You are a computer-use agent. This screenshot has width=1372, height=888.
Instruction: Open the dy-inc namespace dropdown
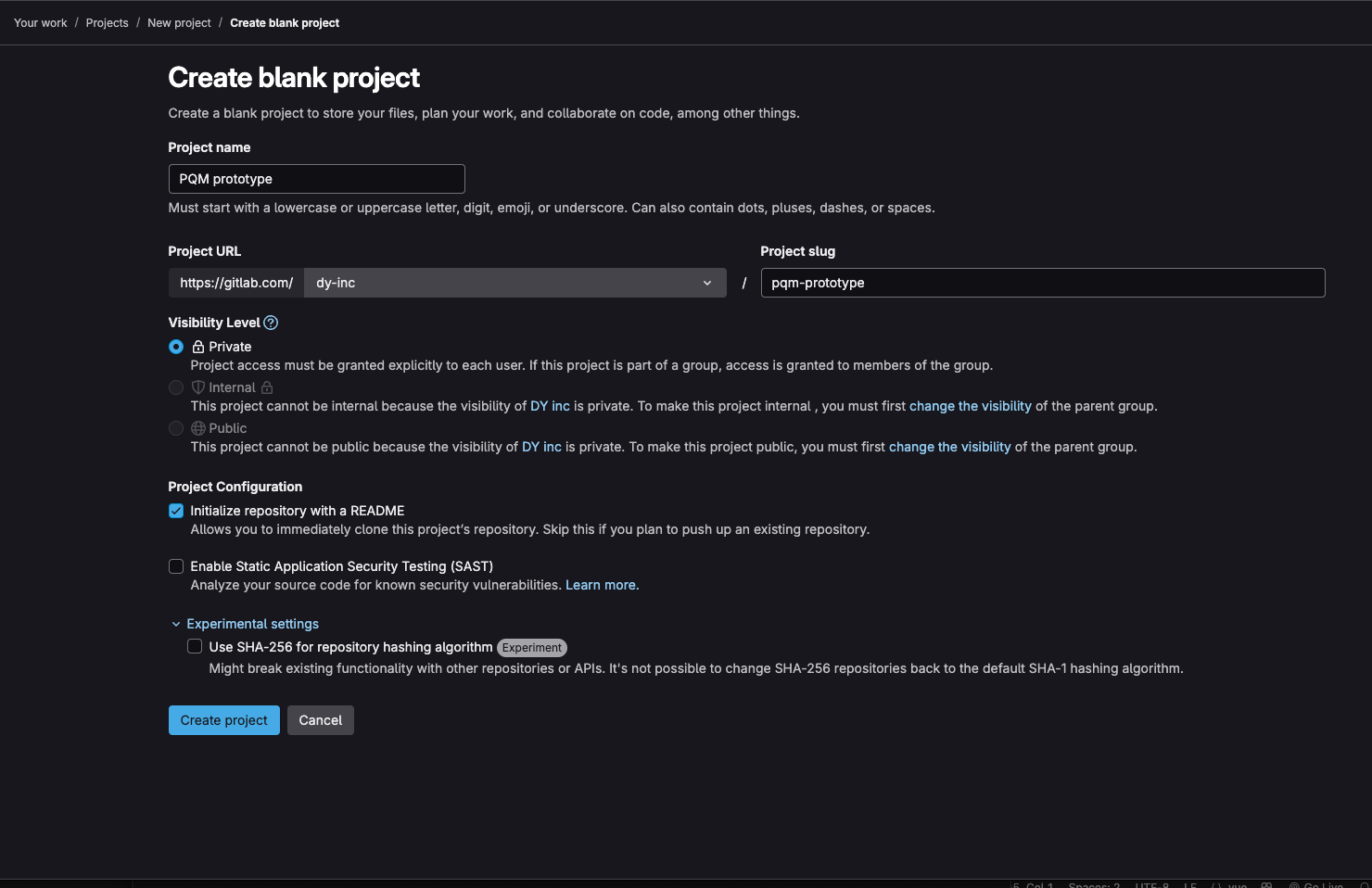(514, 283)
